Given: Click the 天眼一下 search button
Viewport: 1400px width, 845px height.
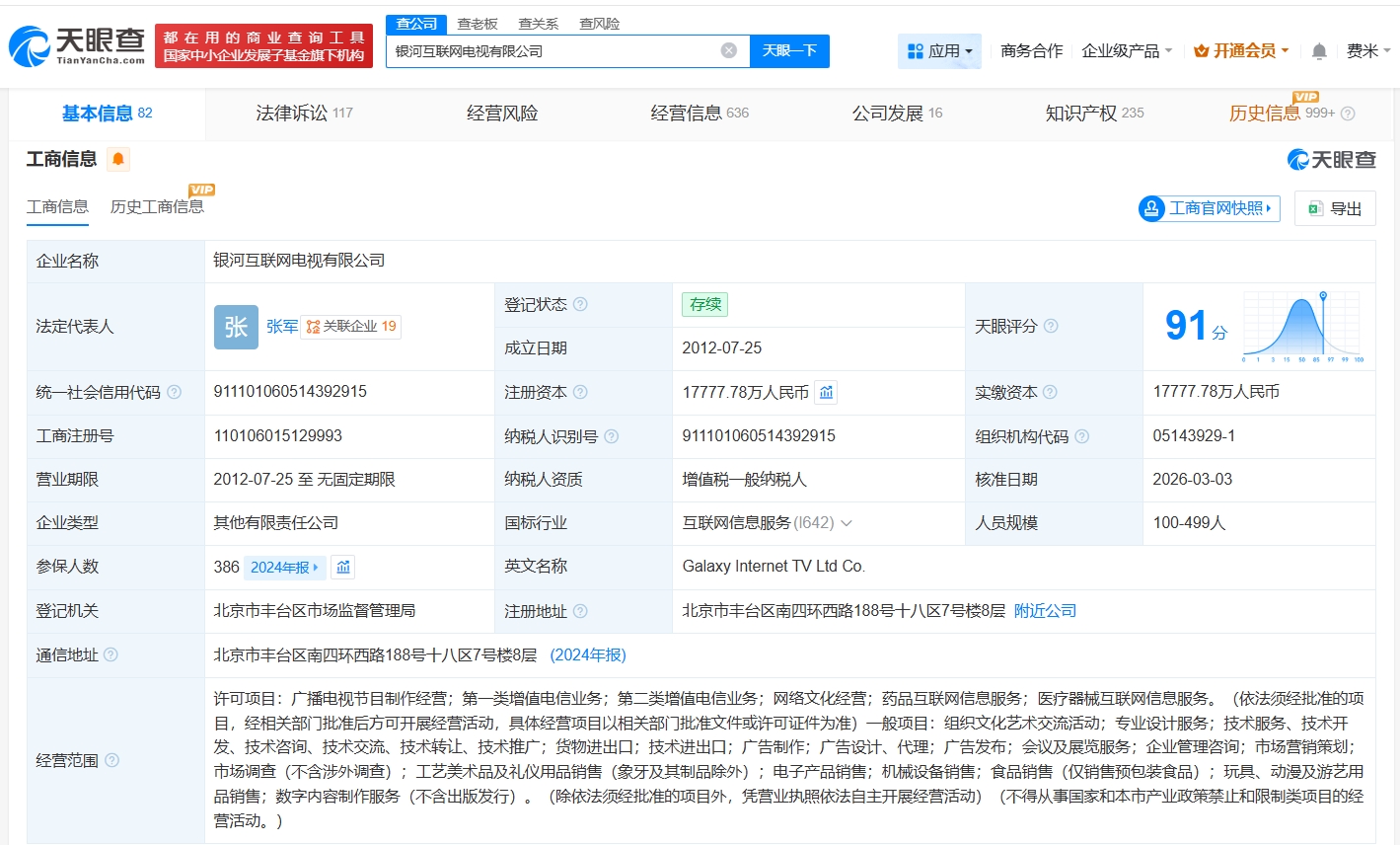Looking at the screenshot, I should tap(789, 50).
